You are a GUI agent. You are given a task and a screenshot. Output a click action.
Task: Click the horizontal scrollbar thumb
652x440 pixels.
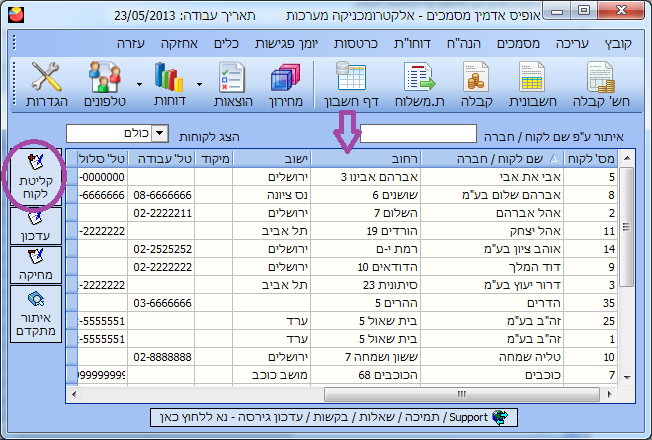pyautogui.click(x=462, y=394)
